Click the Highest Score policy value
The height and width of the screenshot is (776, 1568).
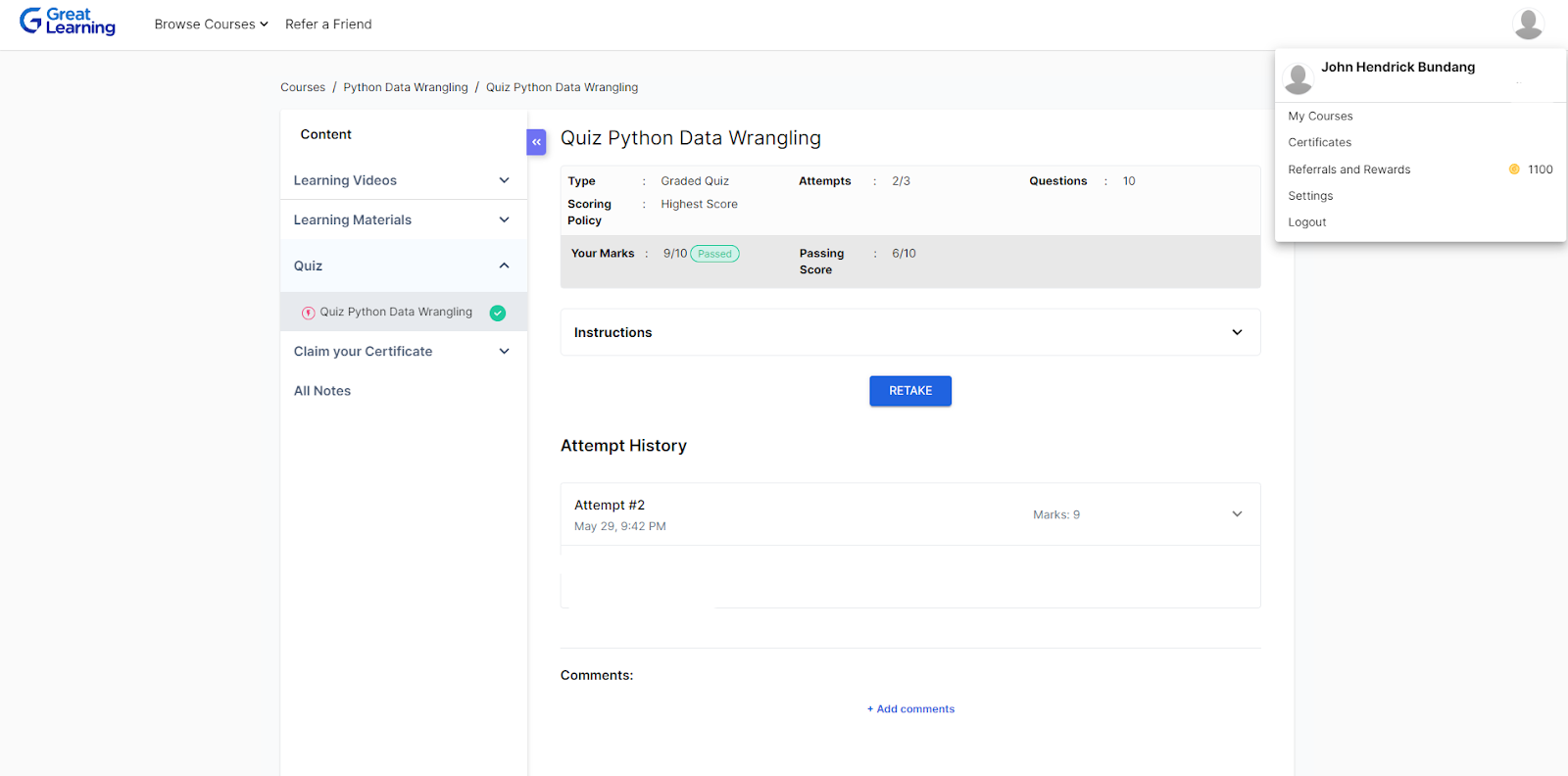(x=699, y=204)
